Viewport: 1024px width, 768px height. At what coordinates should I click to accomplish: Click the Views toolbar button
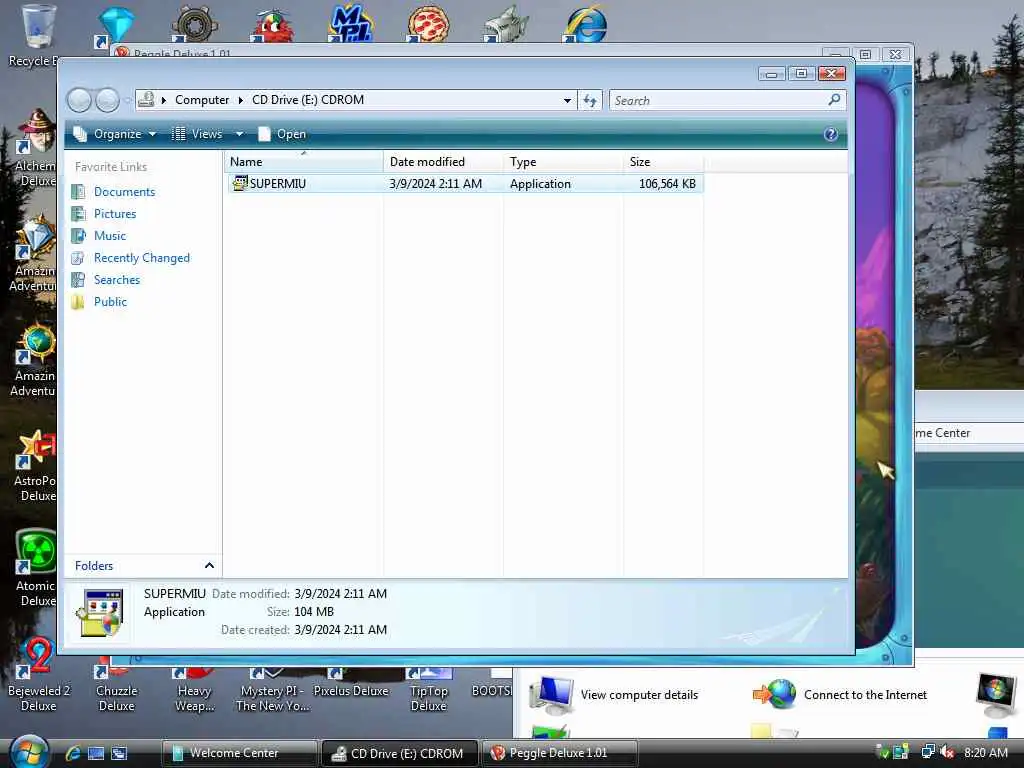(197, 134)
